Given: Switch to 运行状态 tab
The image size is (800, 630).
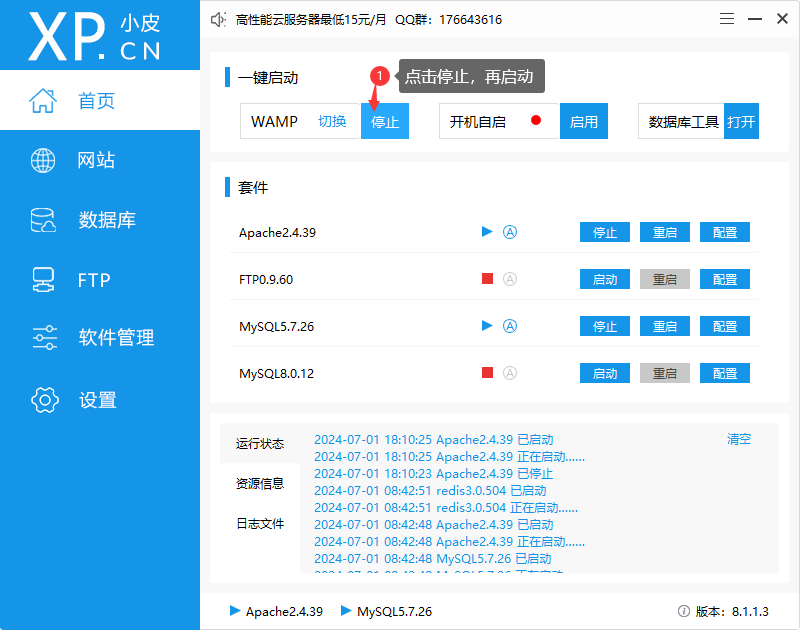Looking at the screenshot, I should [260, 443].
